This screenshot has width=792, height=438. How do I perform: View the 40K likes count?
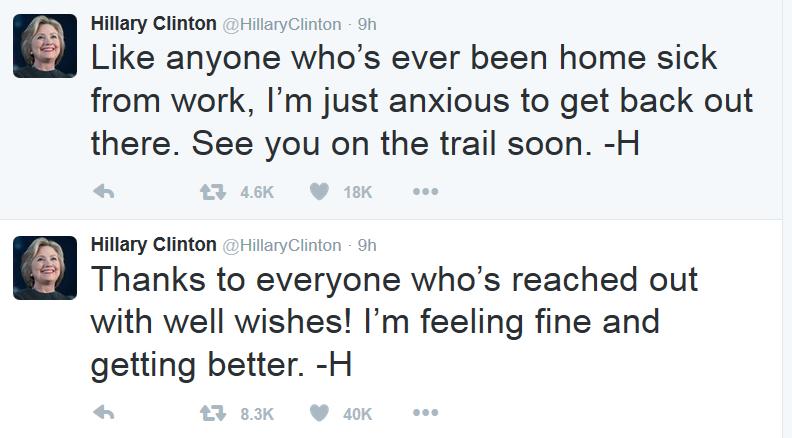[x=357, y=413]
